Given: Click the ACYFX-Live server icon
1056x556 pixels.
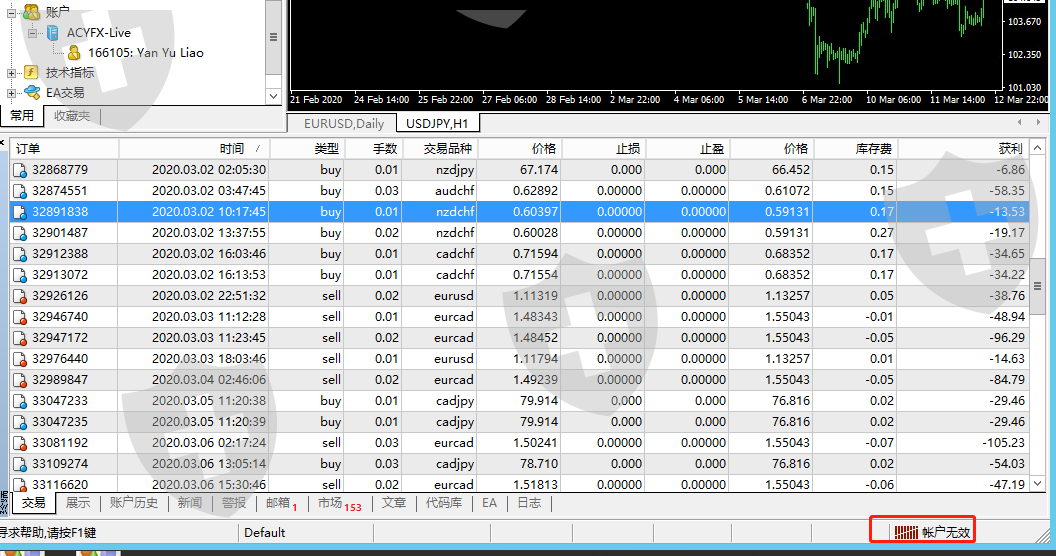Looking at the screenshot, I should (x=52, y=33).
